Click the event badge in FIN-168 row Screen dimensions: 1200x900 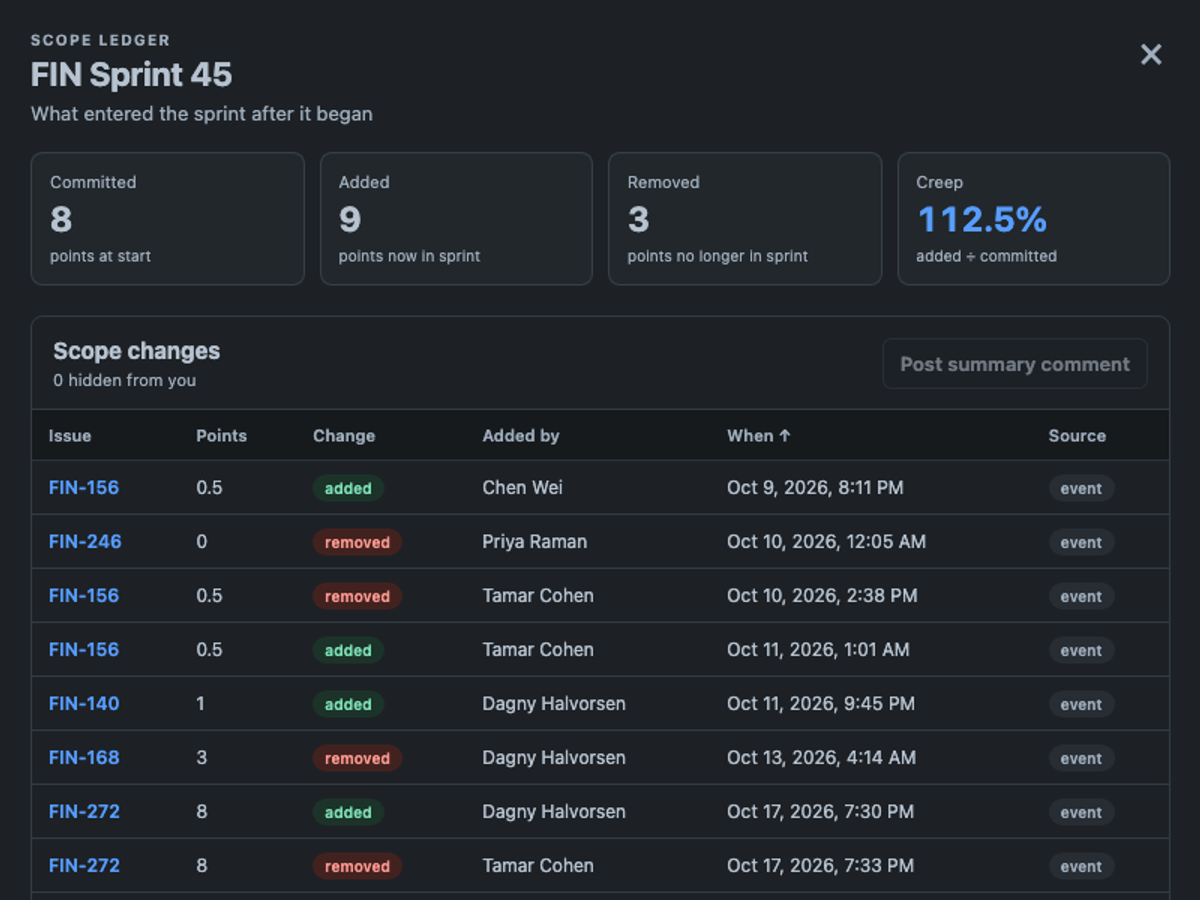click(1081, 758)
